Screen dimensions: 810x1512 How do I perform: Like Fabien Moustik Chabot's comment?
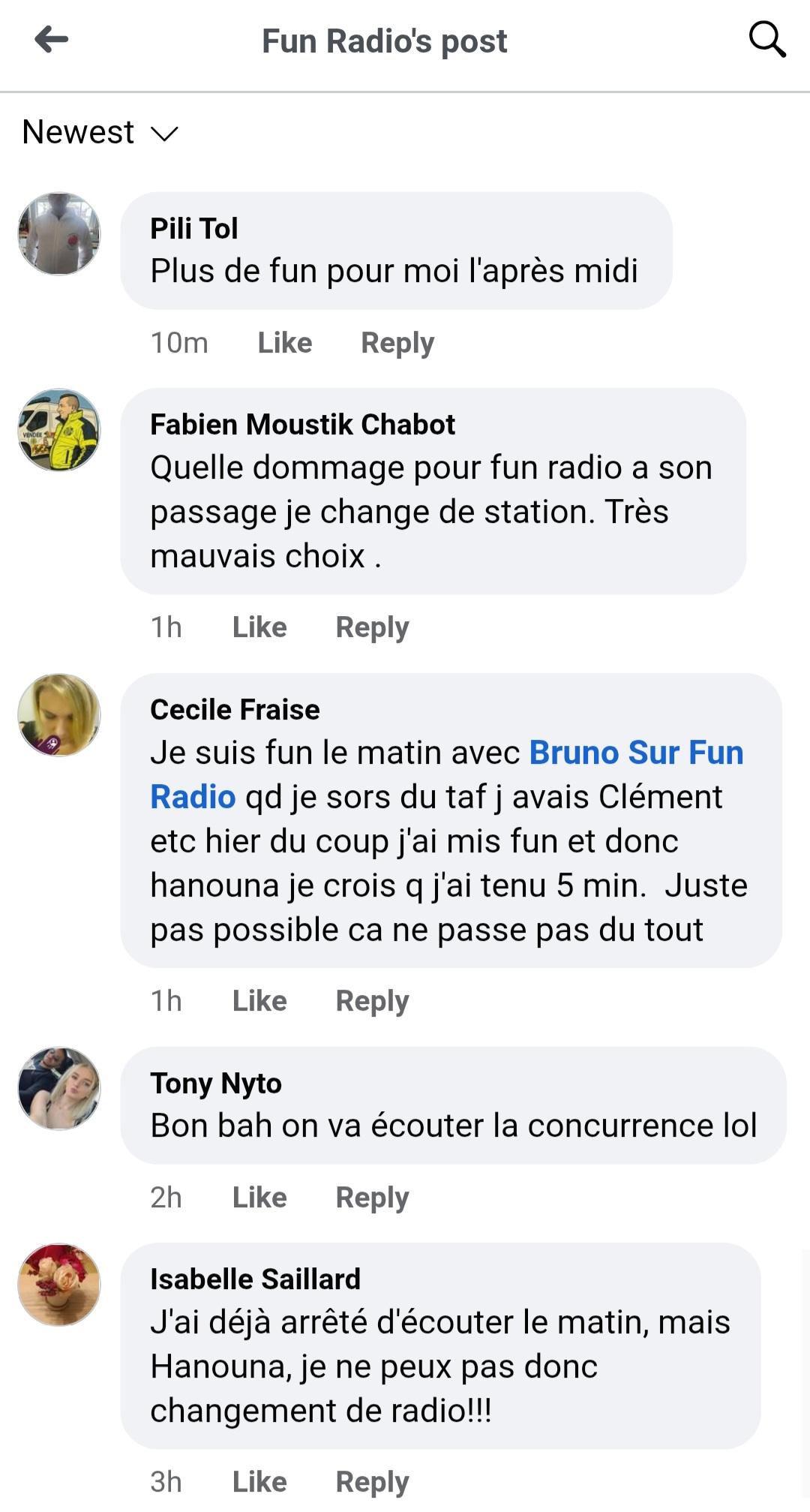pyautogui.click(x=259, y=627)
